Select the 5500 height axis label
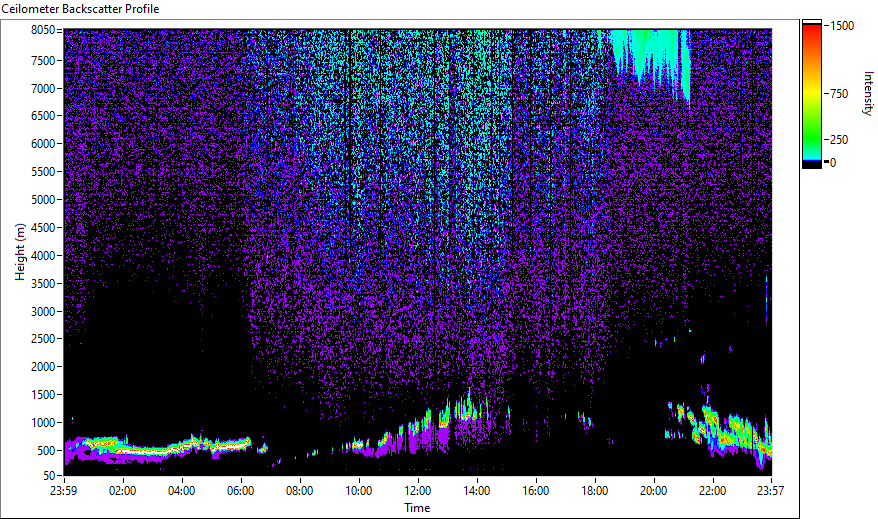 point(43,172)
